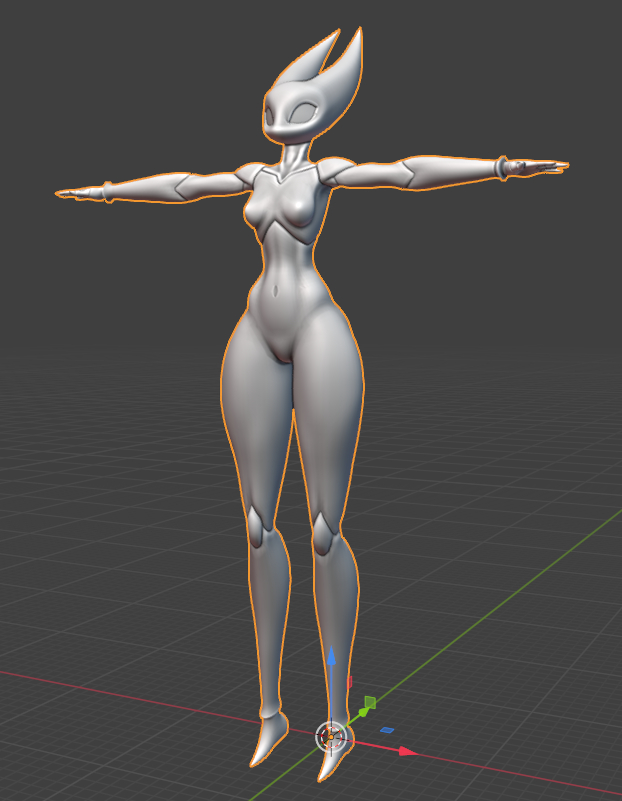622x801 pixels.
Task: Click the green Y-axis arrow tip
Action: coord(362,711)
